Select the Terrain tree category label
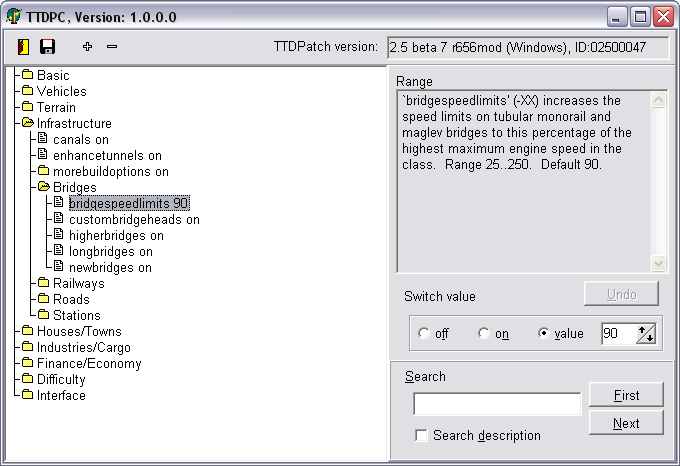The image size is (680, 466). point(56,108)
